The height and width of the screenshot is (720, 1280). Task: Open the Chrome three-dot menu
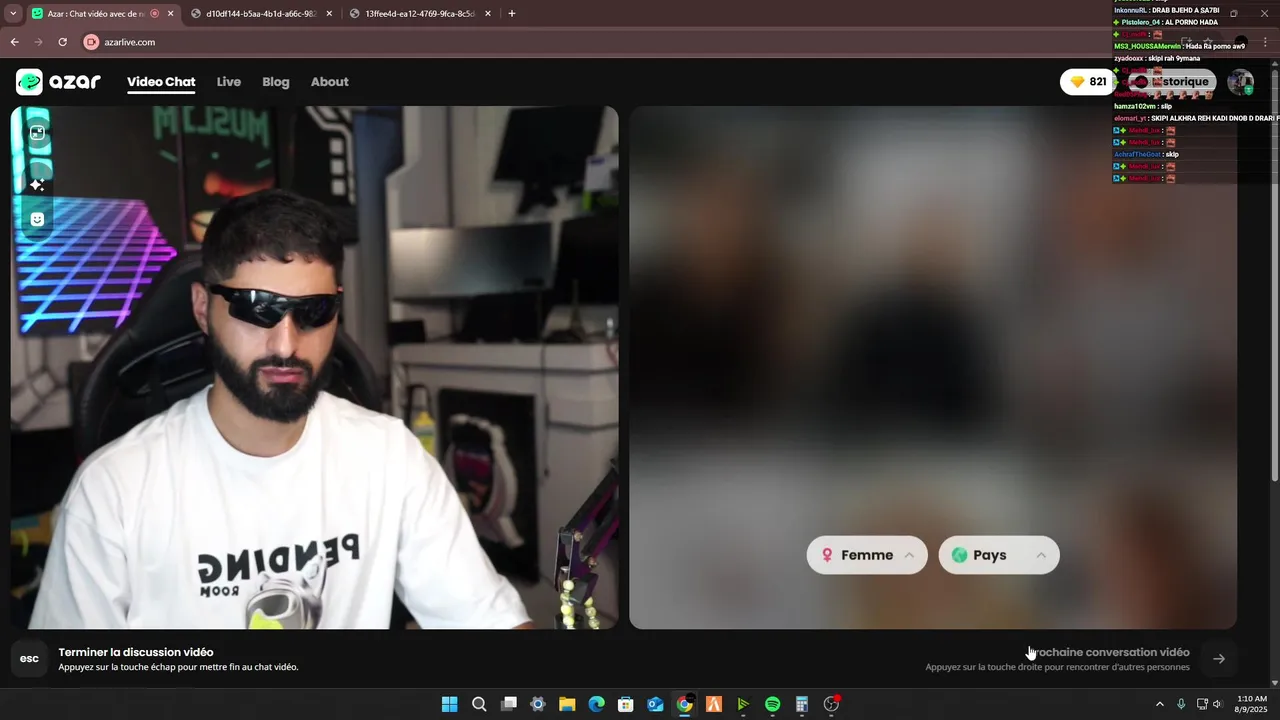coord(1265,42)
